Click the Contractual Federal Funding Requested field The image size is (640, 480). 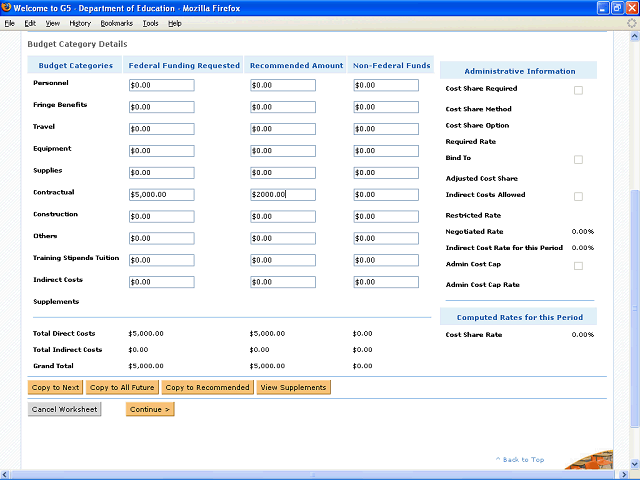(161, 195)
